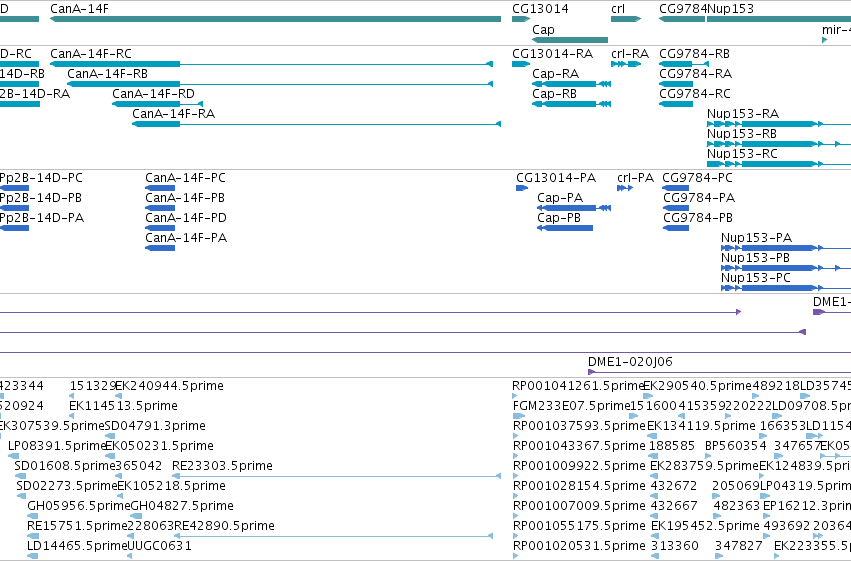The width and height of the screenshot is (851, 561).
Task: Click the CG9784-PA protein
Action: coord(699,198)
